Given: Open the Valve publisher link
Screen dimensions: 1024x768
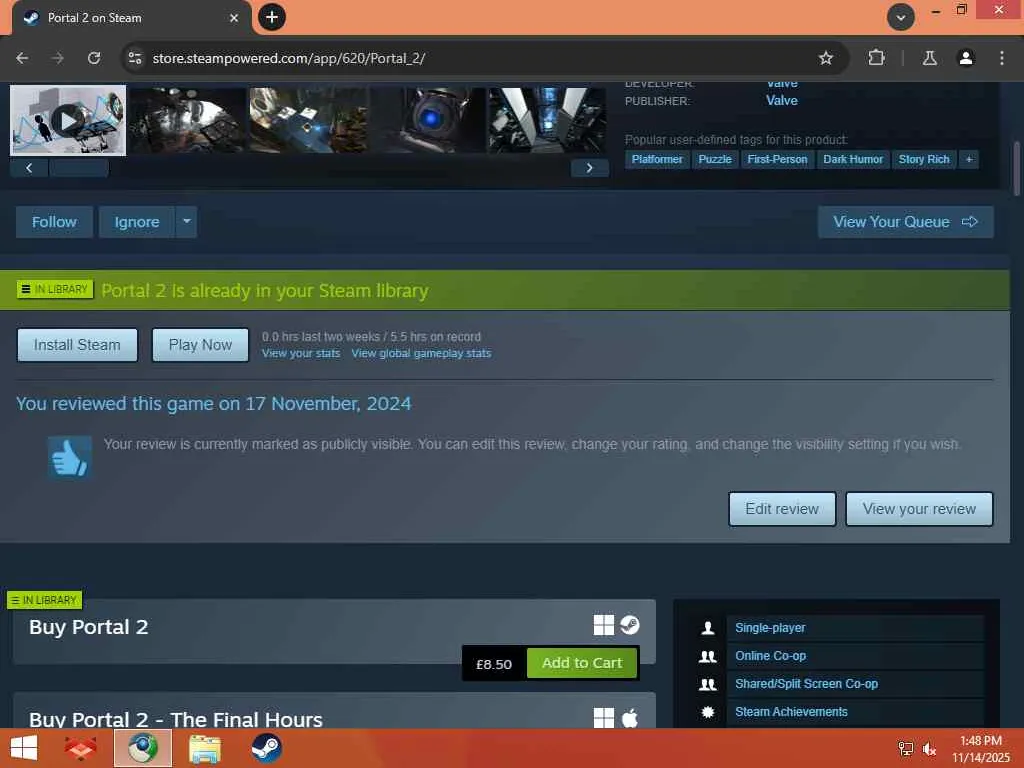Looking at the screenshot, I should [782, 101].
